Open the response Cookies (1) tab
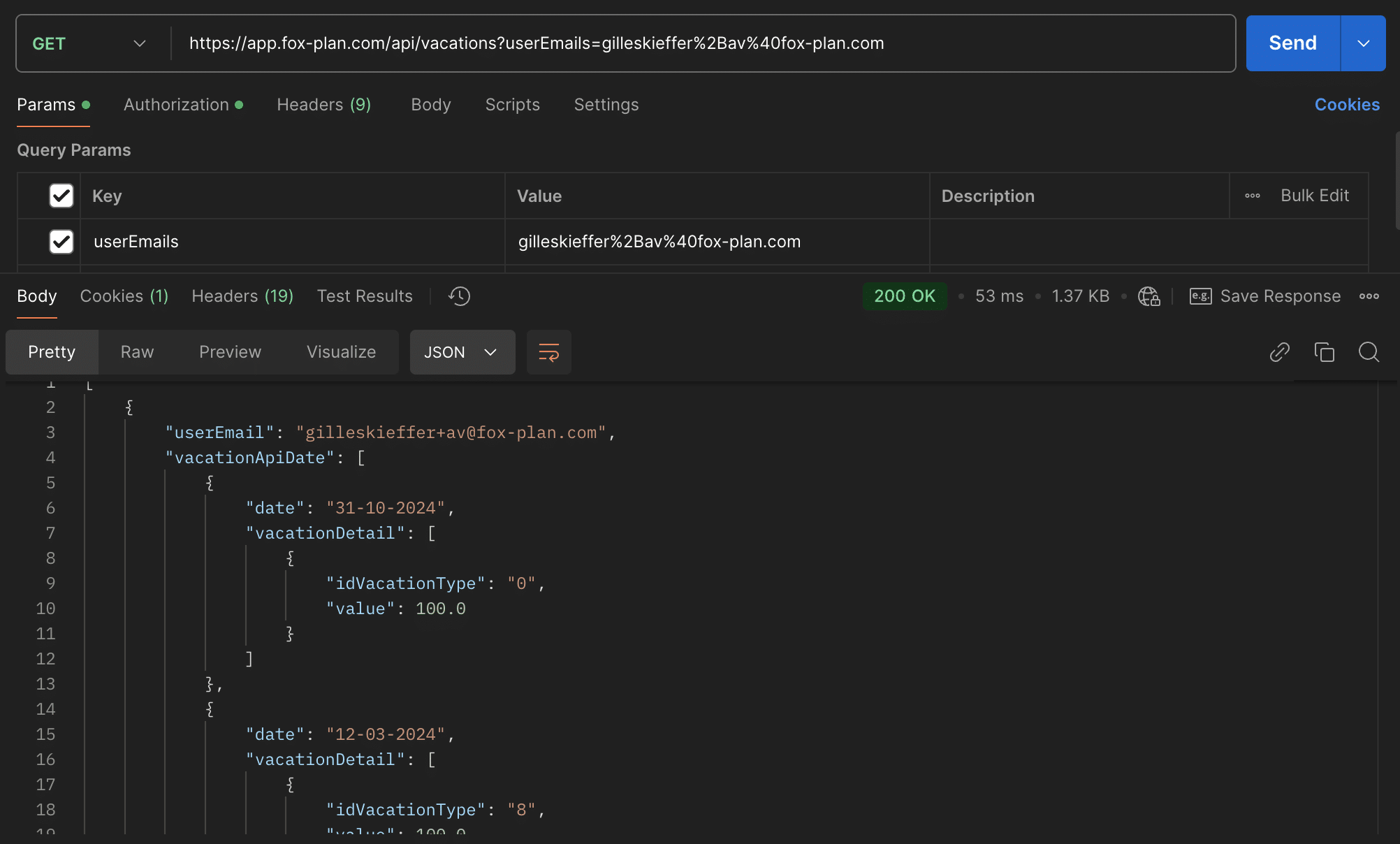 [x=124, y=296]
